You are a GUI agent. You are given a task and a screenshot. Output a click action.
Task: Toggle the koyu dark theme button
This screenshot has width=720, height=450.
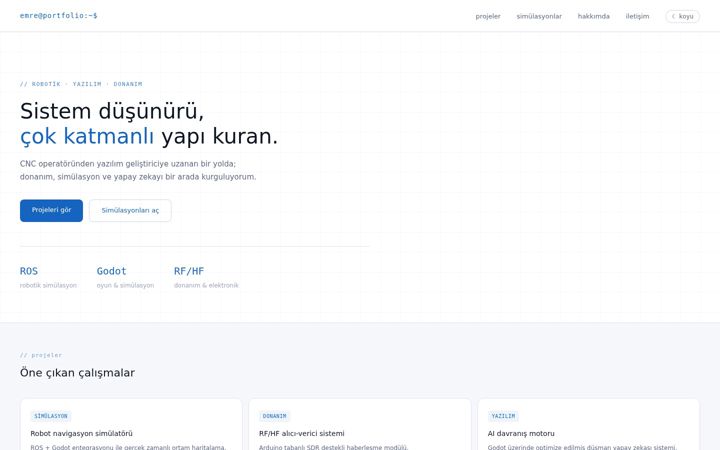(x=682, y=16)
